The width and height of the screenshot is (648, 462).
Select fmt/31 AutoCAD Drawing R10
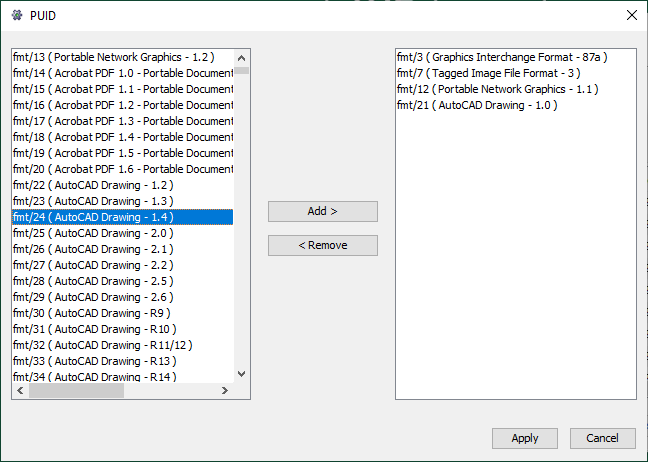point(123,329)
